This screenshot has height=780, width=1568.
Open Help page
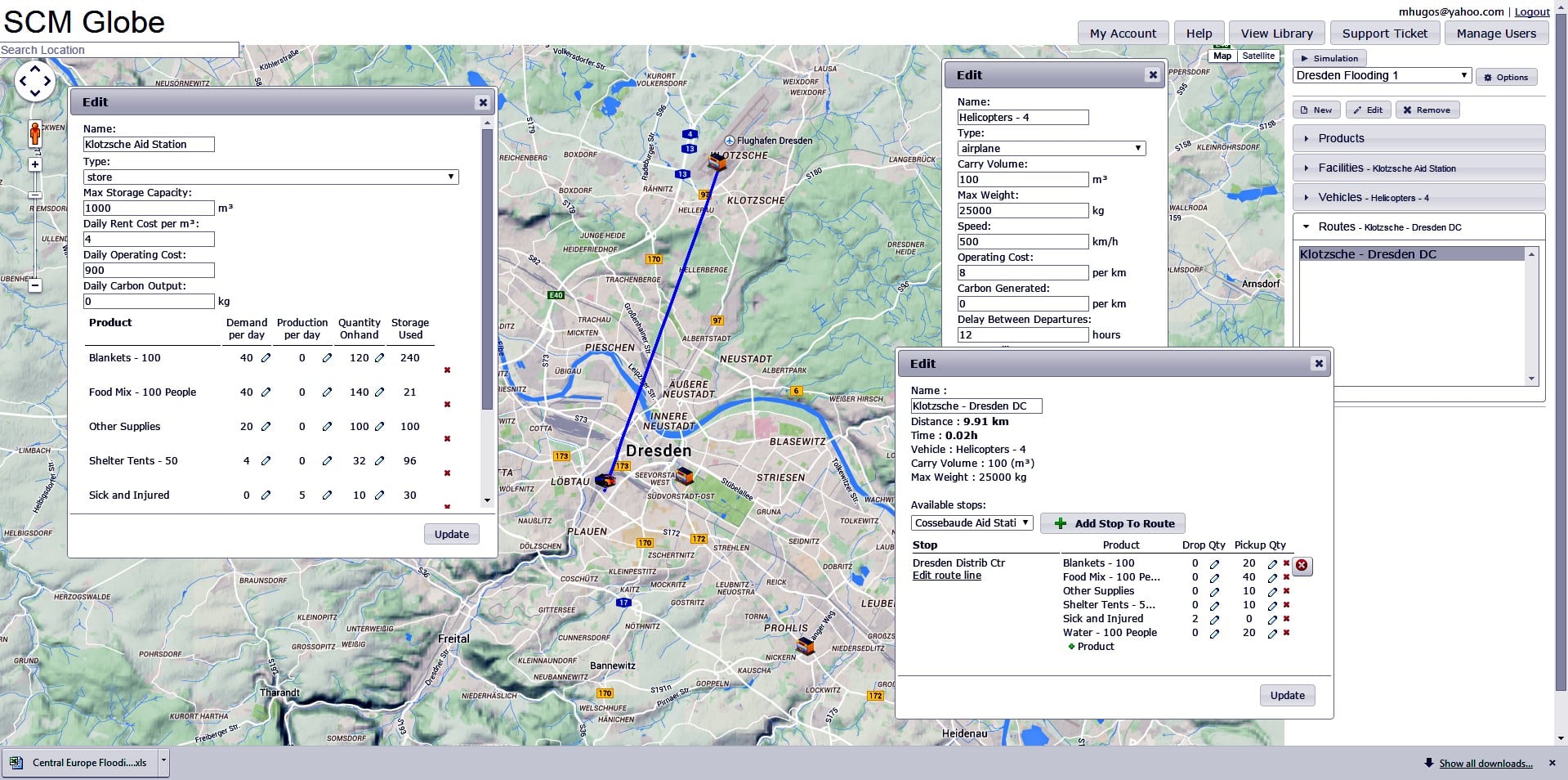pos(1199,34)
